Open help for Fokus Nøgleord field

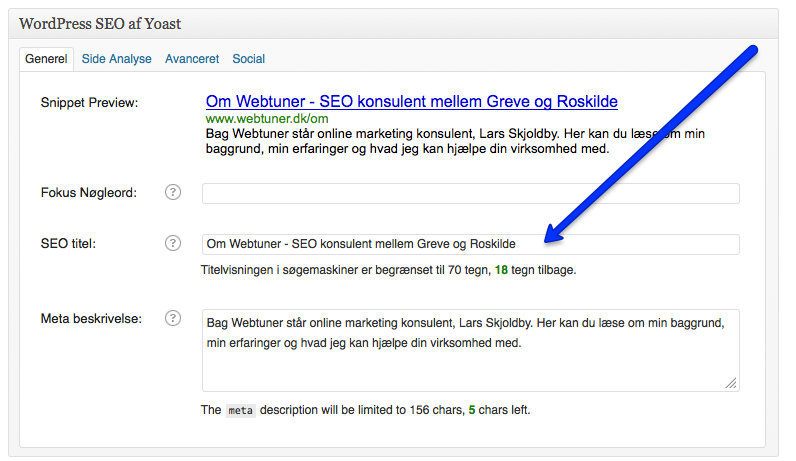point(173,192)
